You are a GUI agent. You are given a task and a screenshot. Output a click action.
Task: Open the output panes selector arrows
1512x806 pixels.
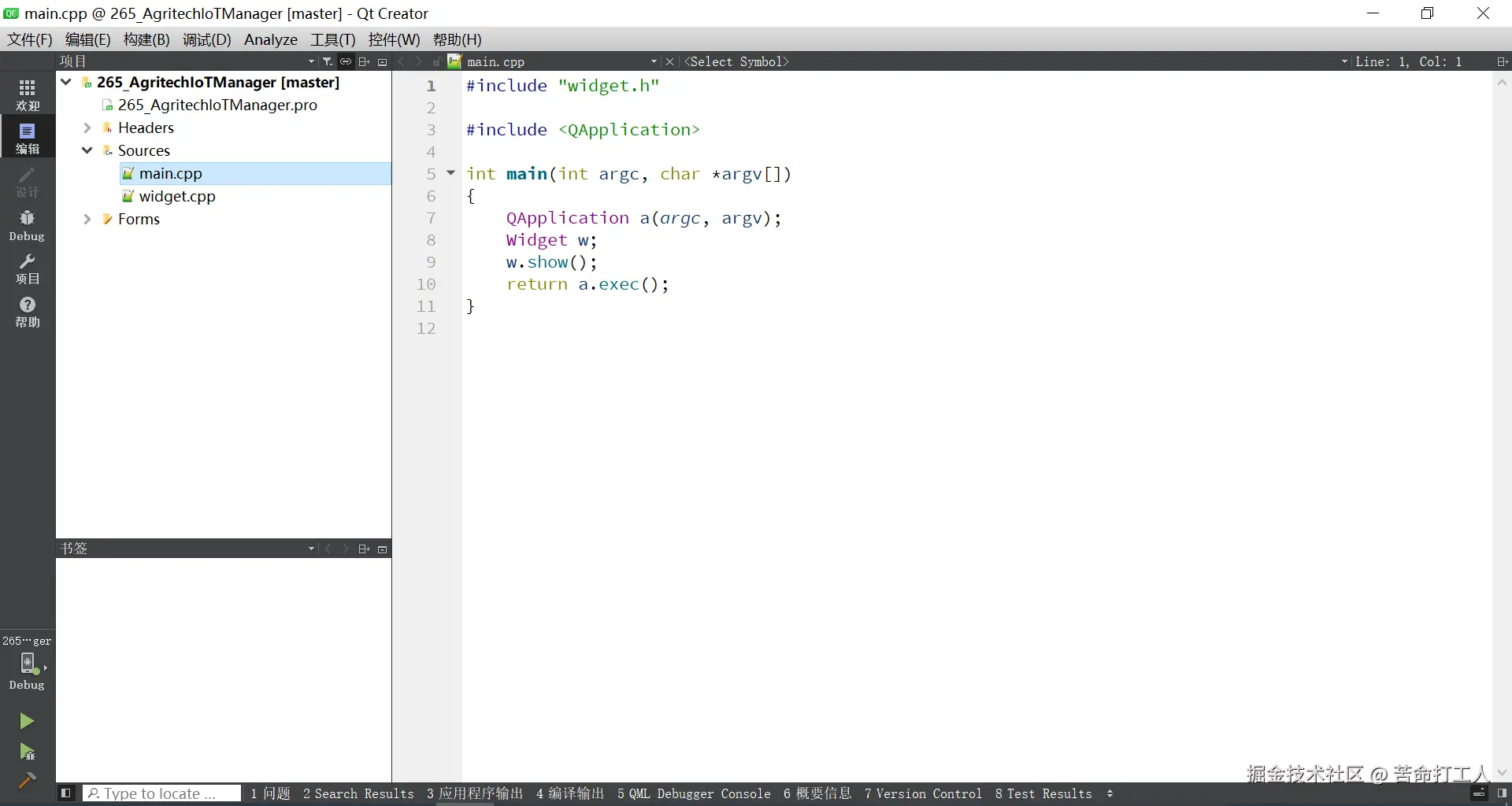[x=1110, y=793]
